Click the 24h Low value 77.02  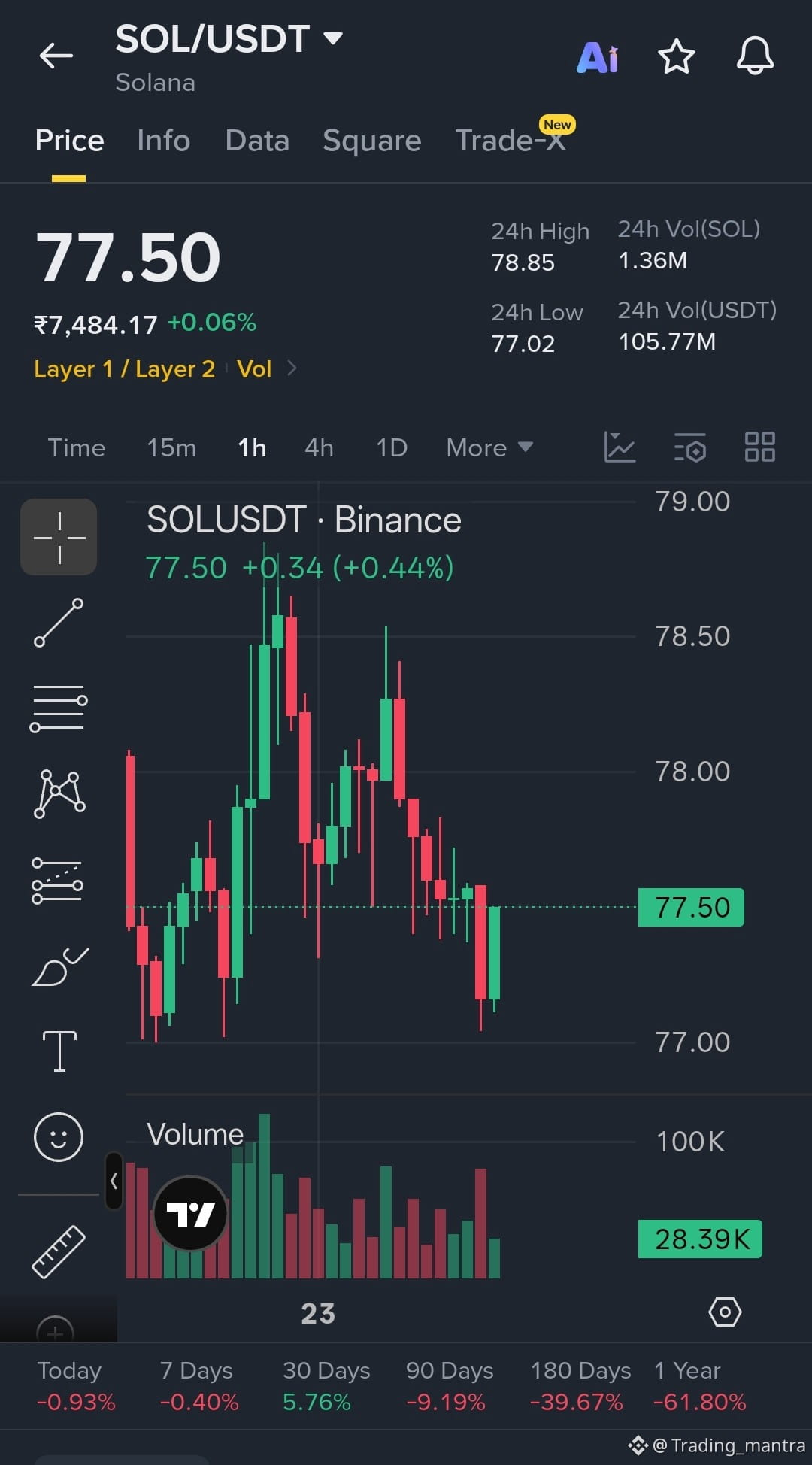click(x=523, y=344)
